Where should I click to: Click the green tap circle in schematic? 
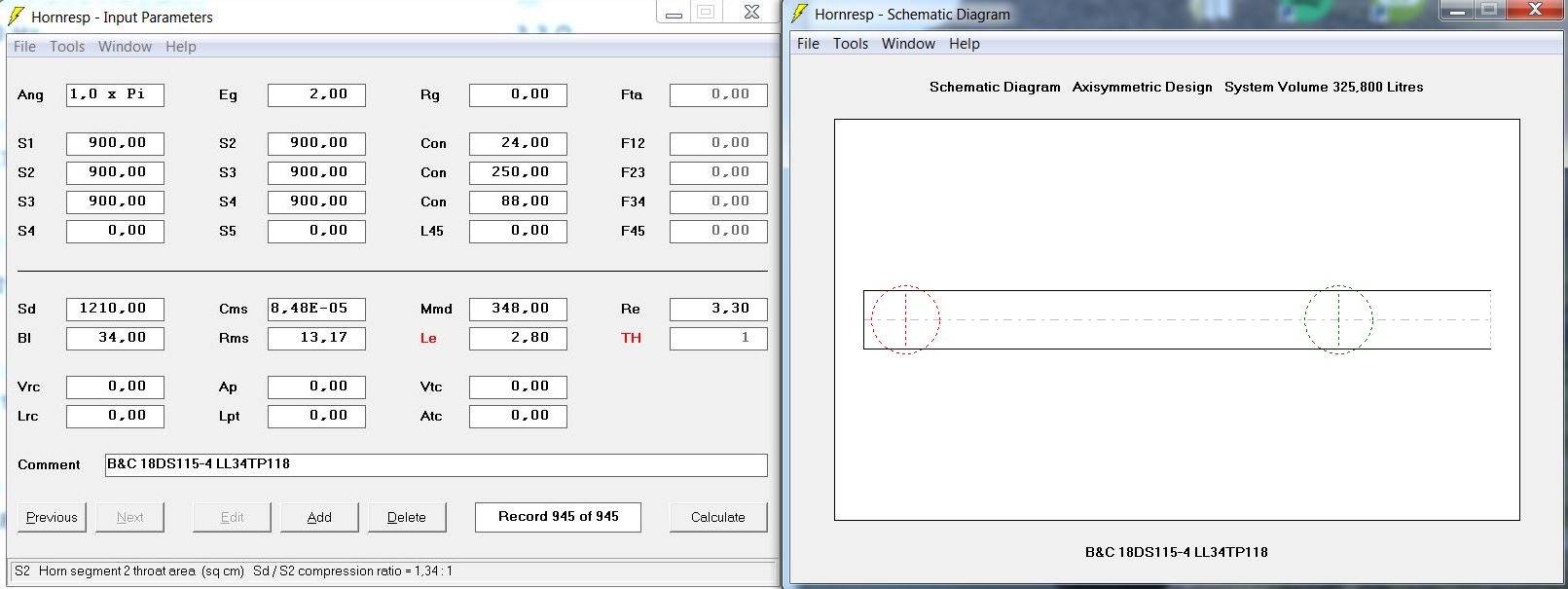coord(1338,319)
